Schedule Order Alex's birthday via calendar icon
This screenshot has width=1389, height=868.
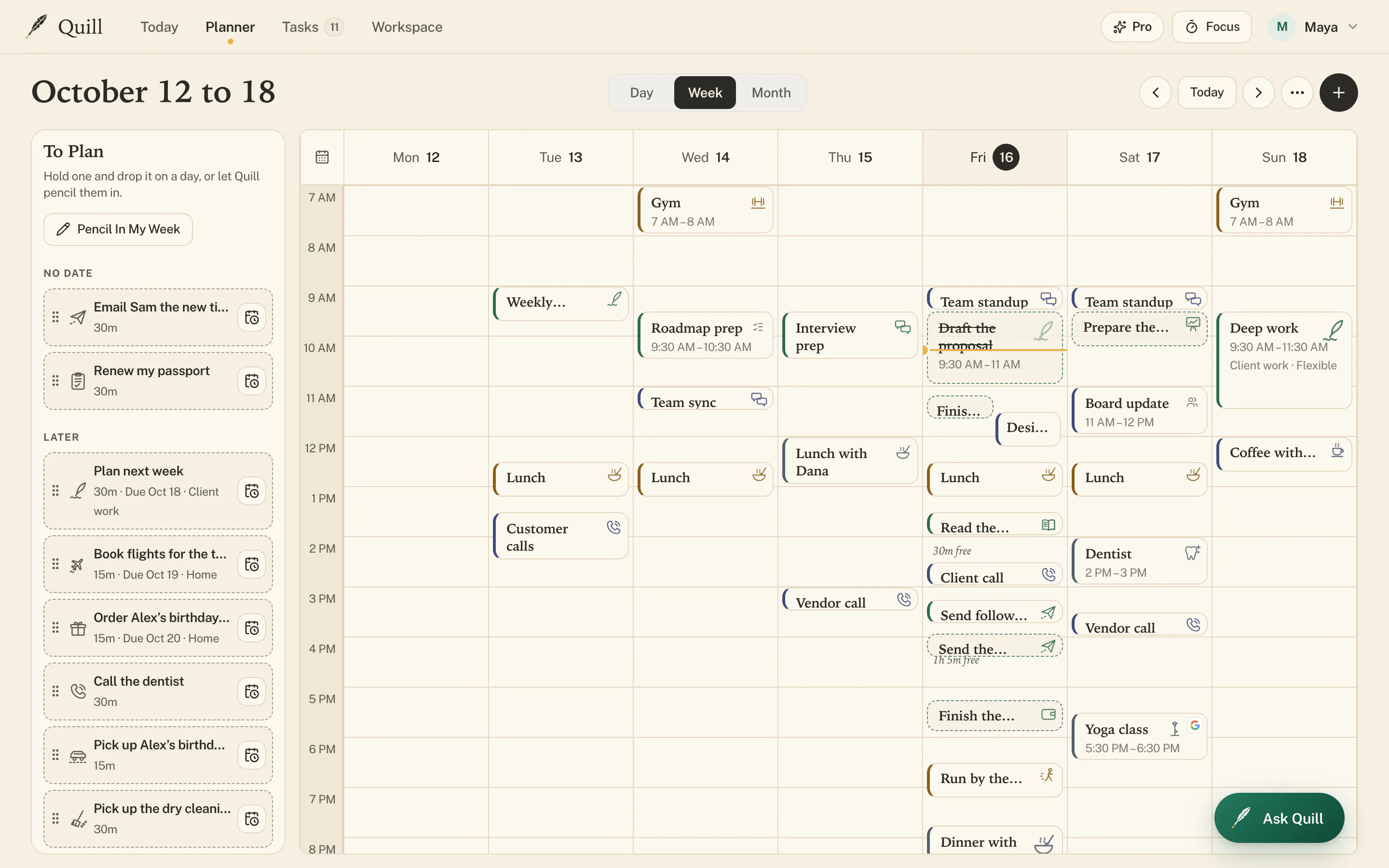pos(252,628)
